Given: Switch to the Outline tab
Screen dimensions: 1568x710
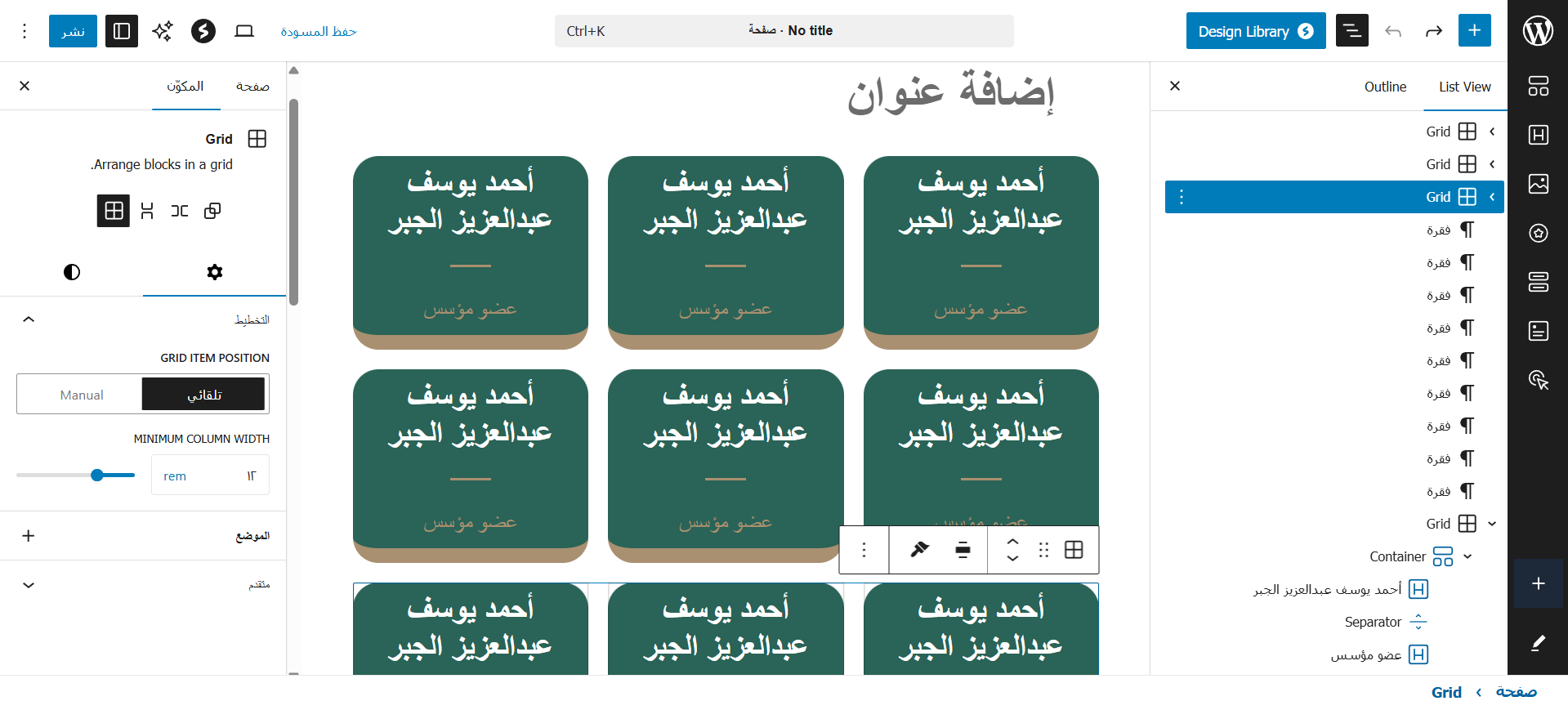Looking at the screenshot, I should coord(1385,87).
